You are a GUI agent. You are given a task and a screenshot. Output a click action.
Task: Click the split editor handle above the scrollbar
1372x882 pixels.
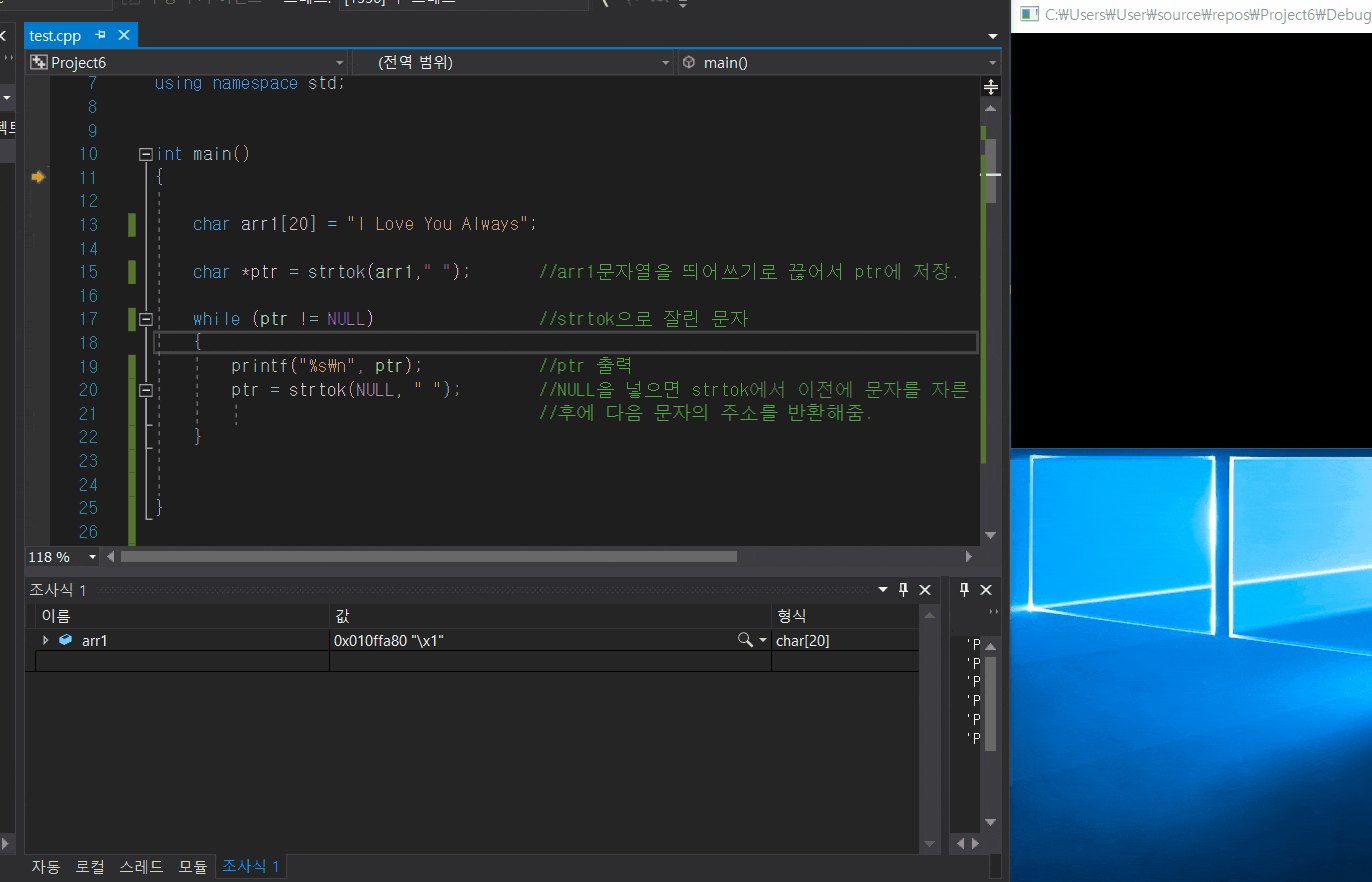pos(990,87)
